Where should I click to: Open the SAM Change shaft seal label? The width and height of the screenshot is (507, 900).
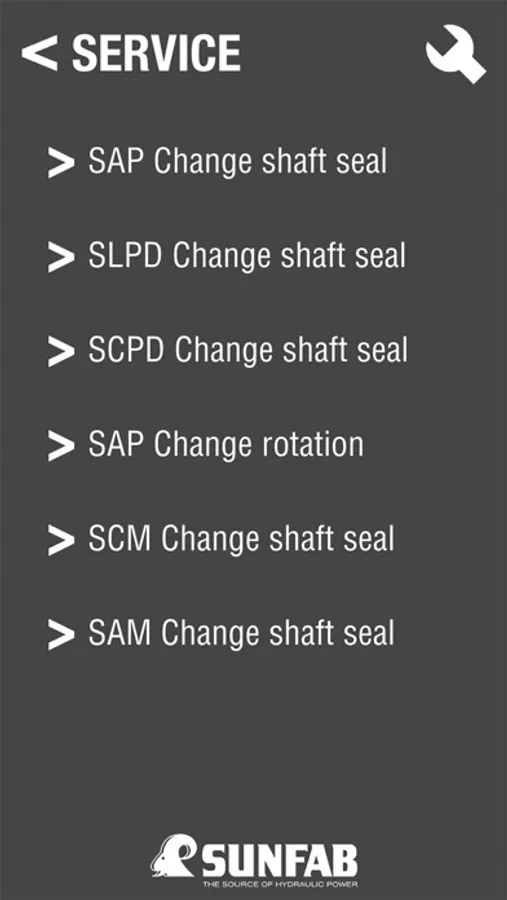[241, 634]
